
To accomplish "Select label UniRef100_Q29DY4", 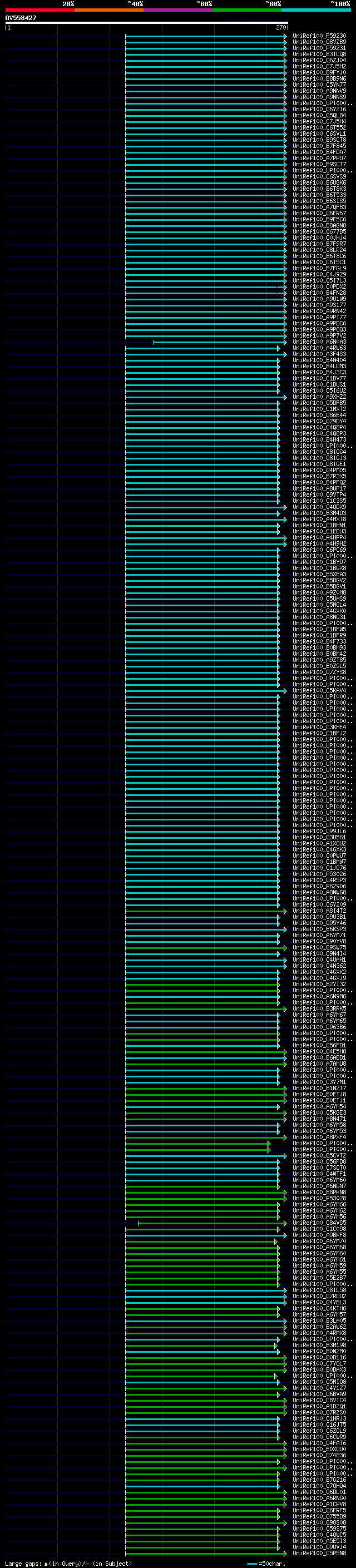I will pos(319,421).
